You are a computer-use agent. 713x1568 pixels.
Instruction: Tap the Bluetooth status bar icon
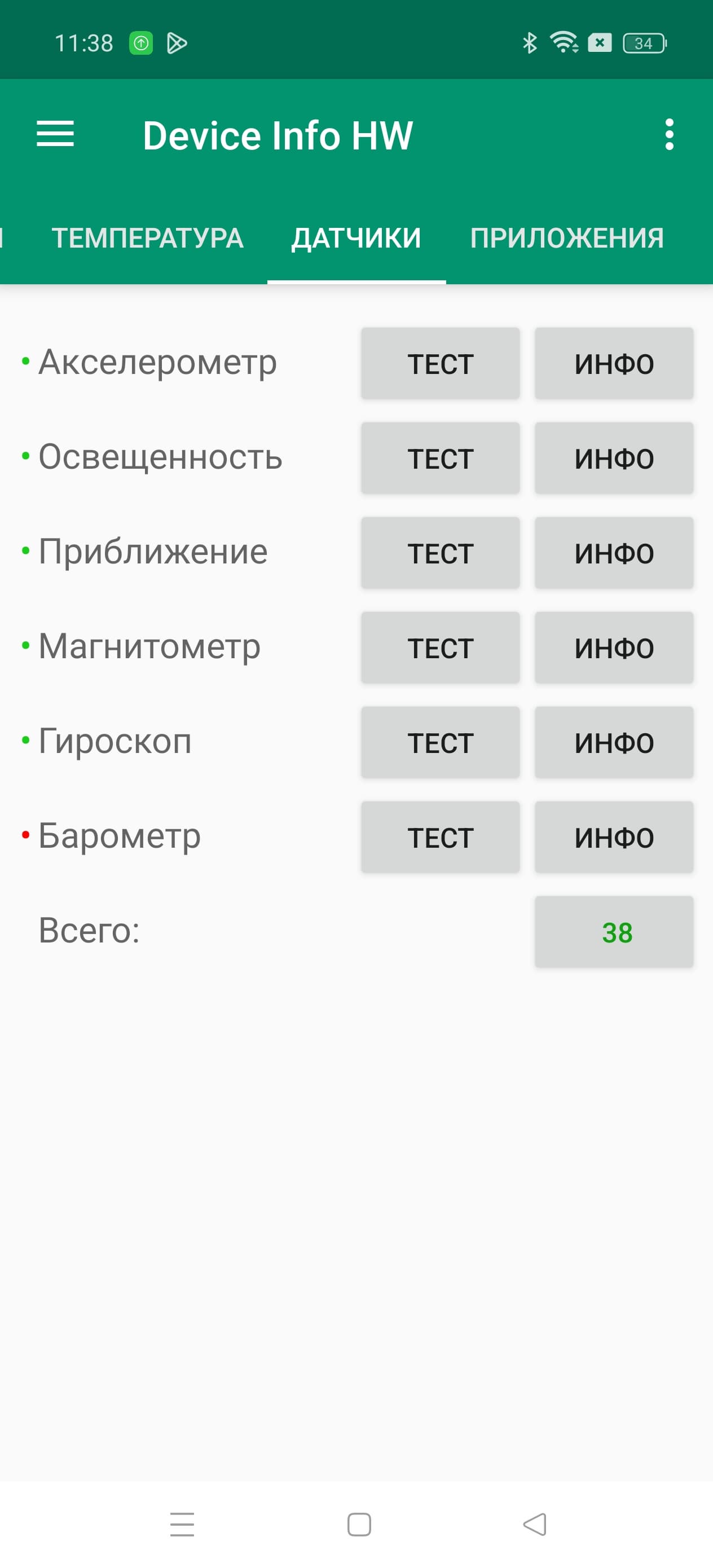(530, 43)
